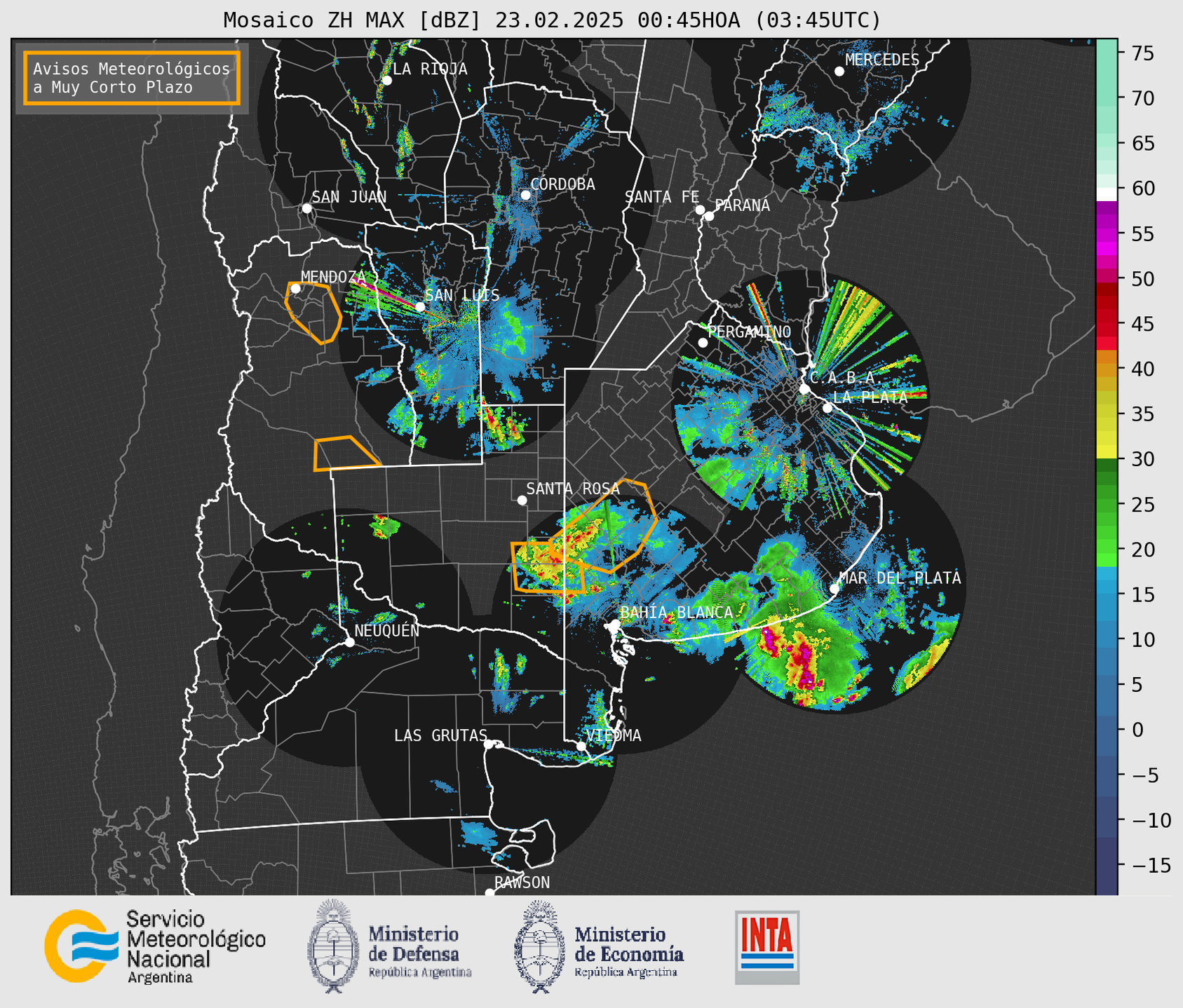Screen dimensions: 1183x1008
Task: Click the PARANA city marker dot
Action: [709, 216]
